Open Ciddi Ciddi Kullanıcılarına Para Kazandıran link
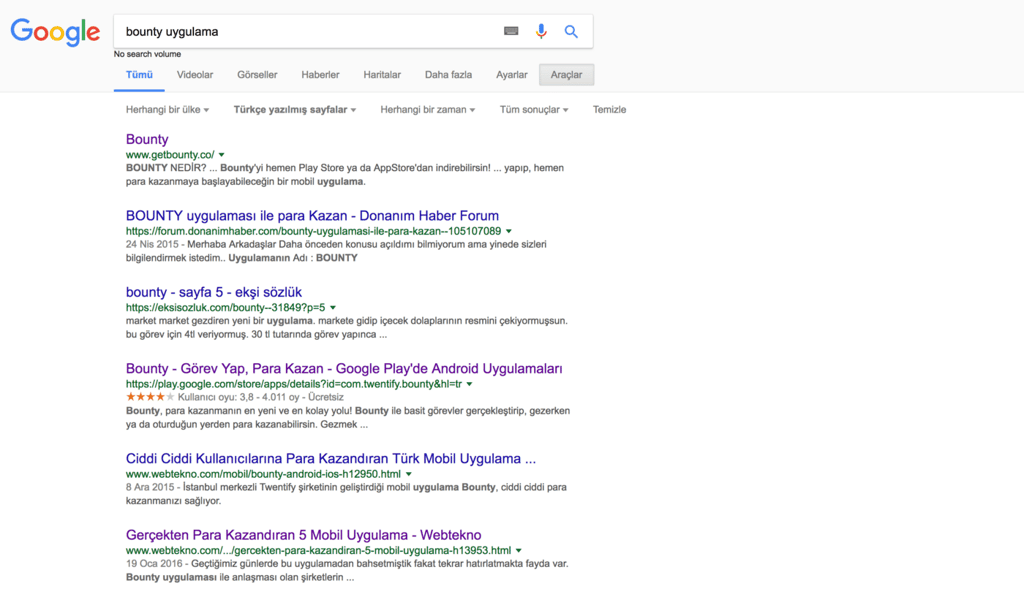This screenshot has height=597, width=1024. click(x=330, y=459)
